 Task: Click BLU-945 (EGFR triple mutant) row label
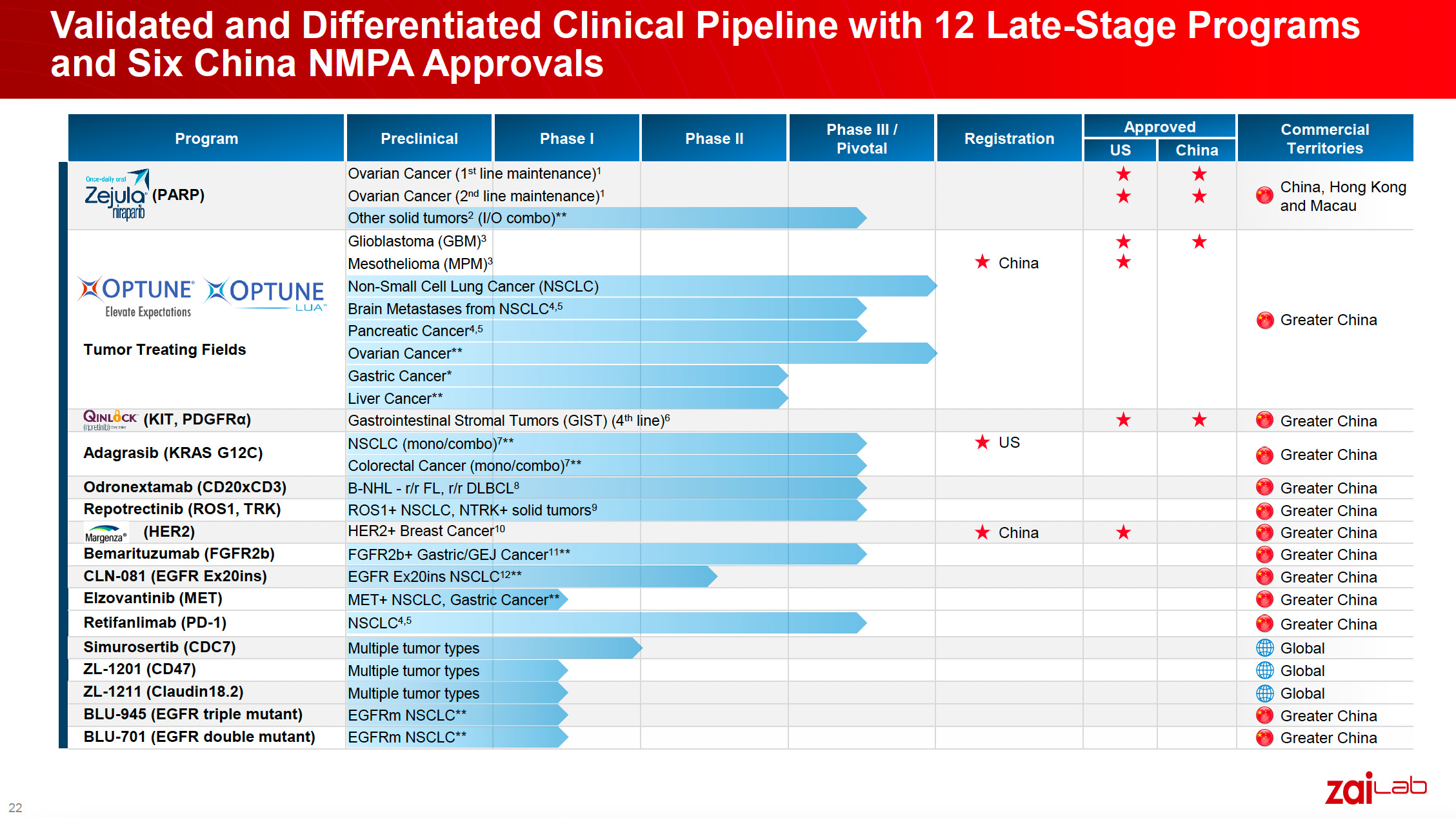click(193, 714)
